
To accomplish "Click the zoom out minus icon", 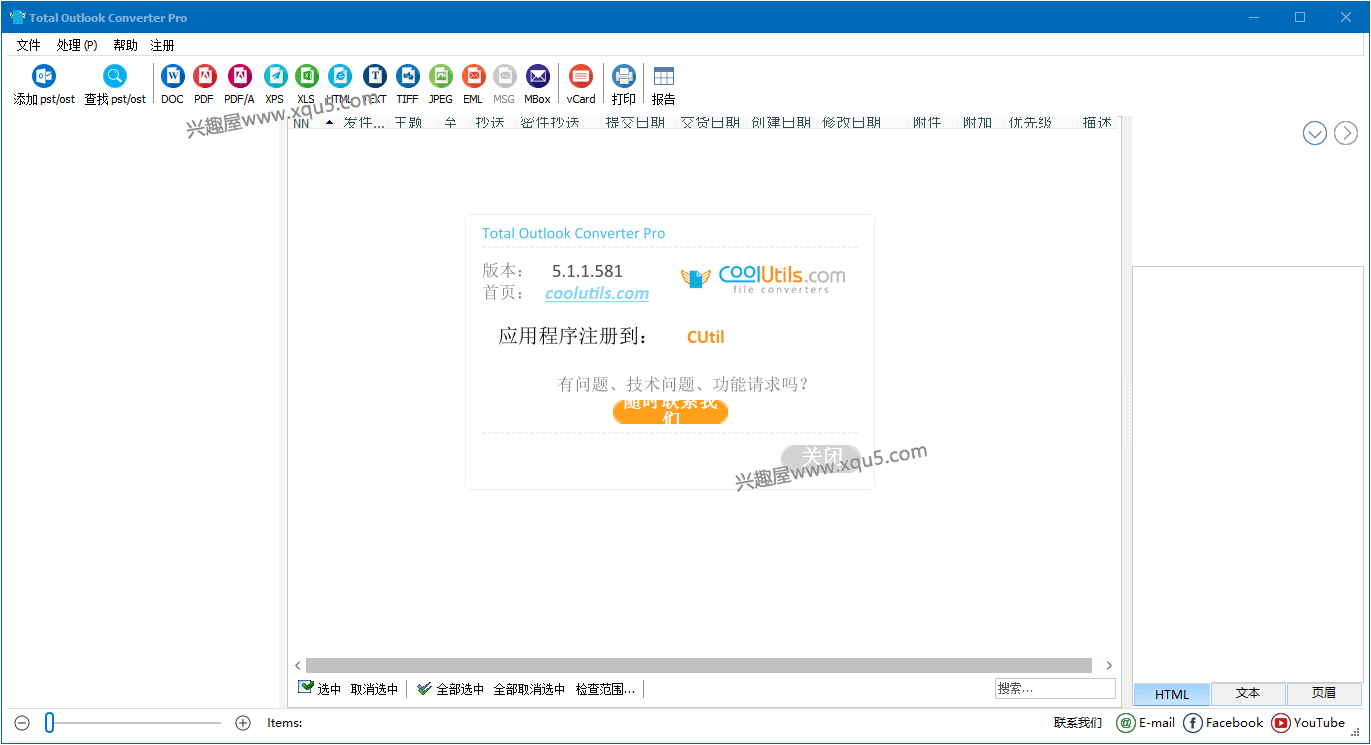I will 22,723.
